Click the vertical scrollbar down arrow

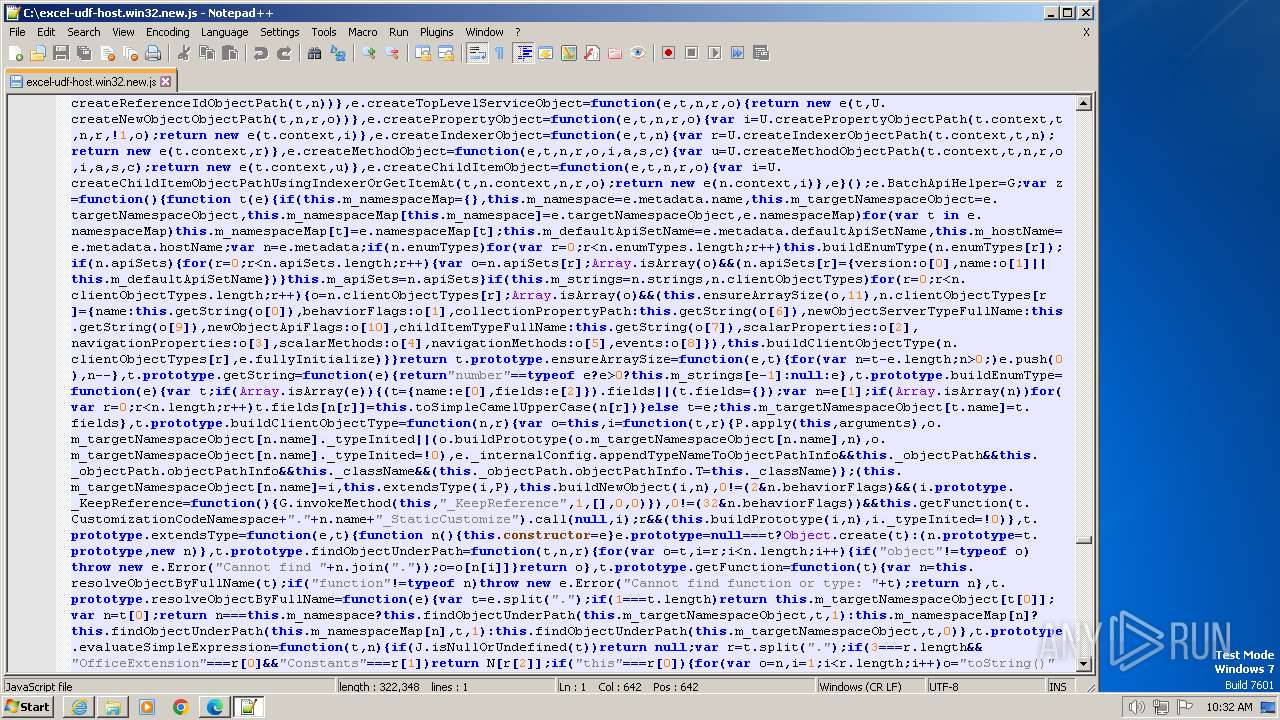tap(1085, 665)
